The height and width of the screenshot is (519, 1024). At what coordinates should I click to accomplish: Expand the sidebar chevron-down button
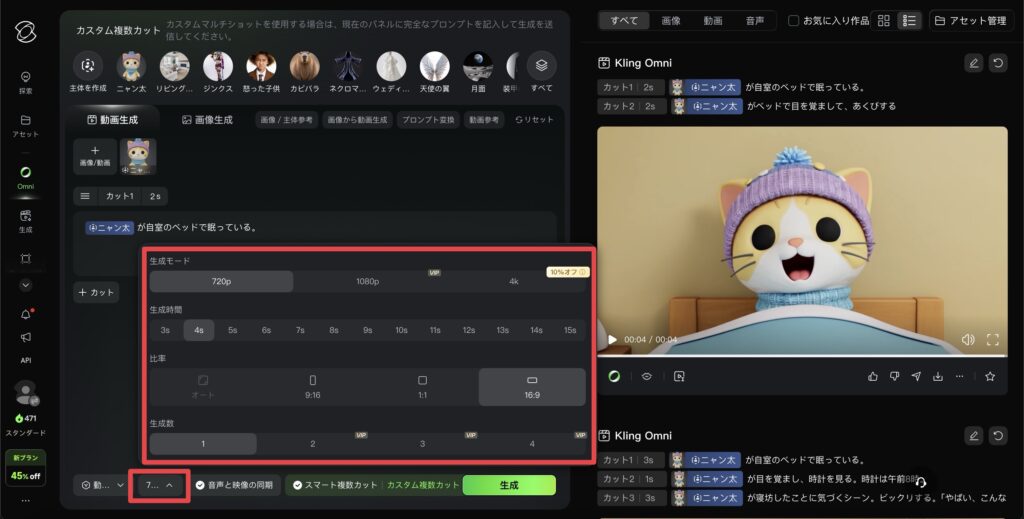click(x=25, y=285)
